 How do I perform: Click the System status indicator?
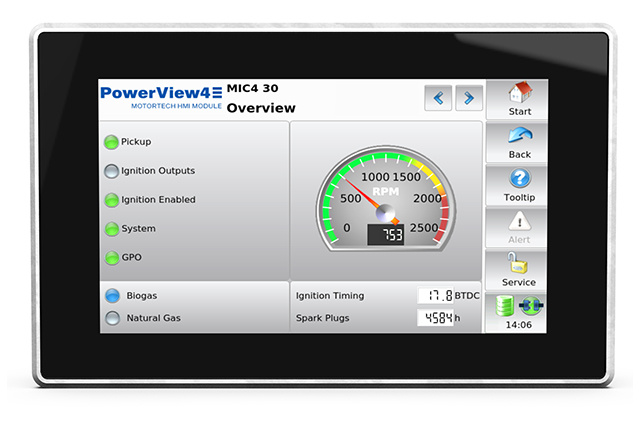click(x=112, y=229)
